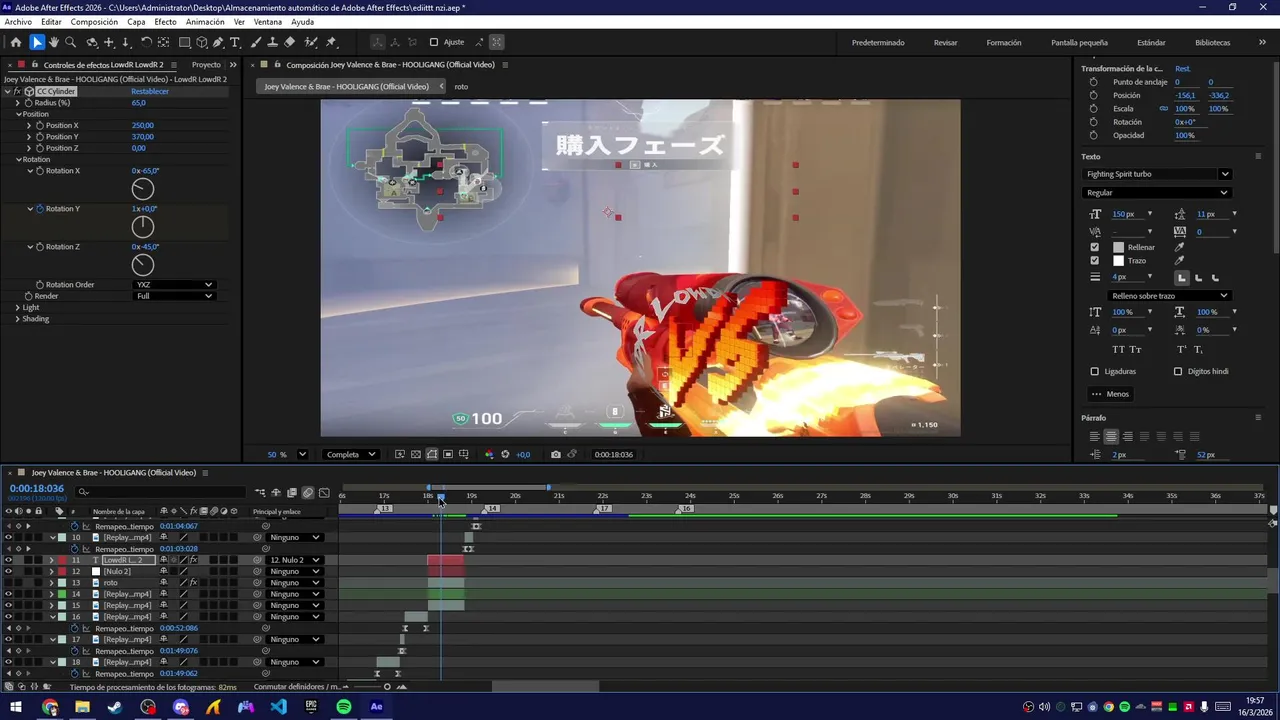Open the parent dropdown 12. Nulo 2

[294, 560]
